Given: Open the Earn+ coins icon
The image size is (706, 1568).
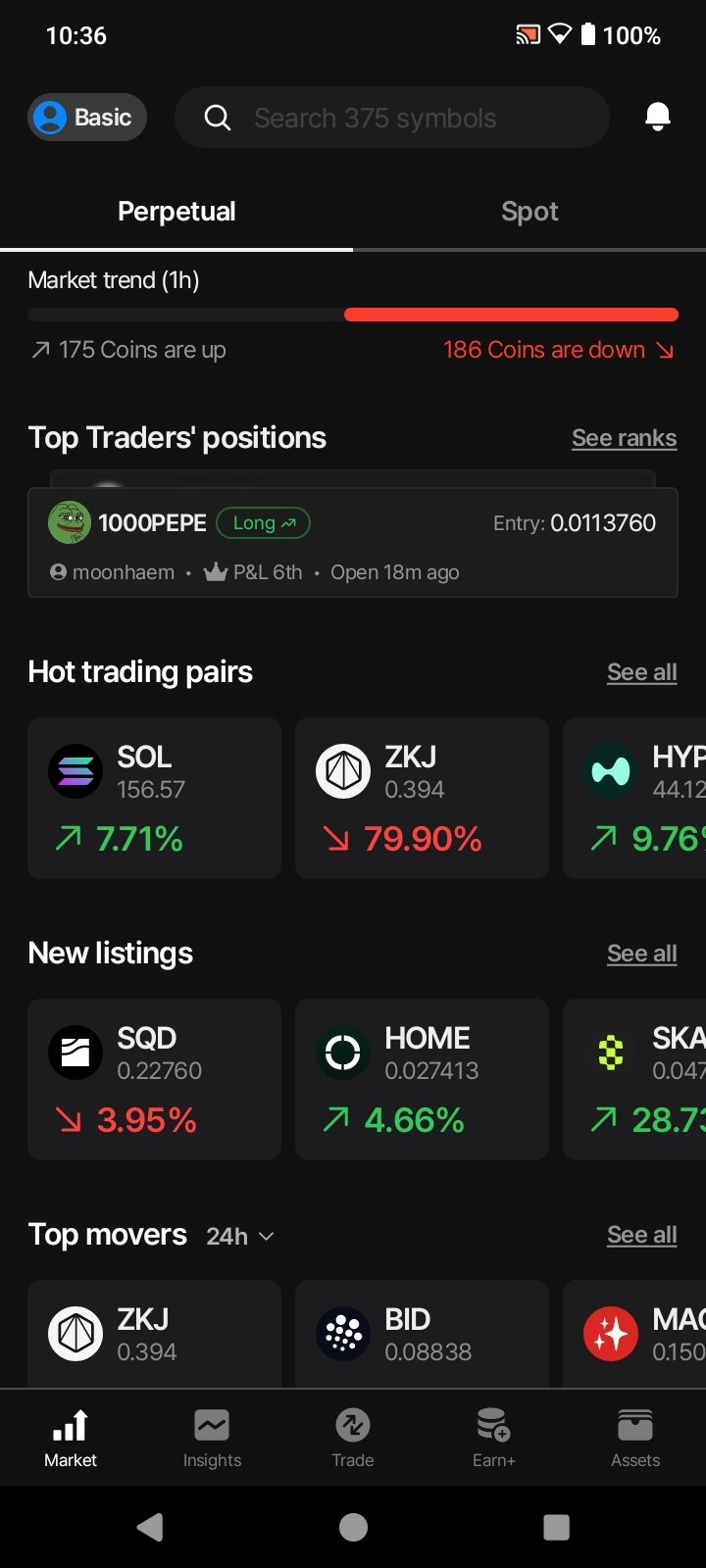Looking at the screenshot, I should click(493, 1426).
